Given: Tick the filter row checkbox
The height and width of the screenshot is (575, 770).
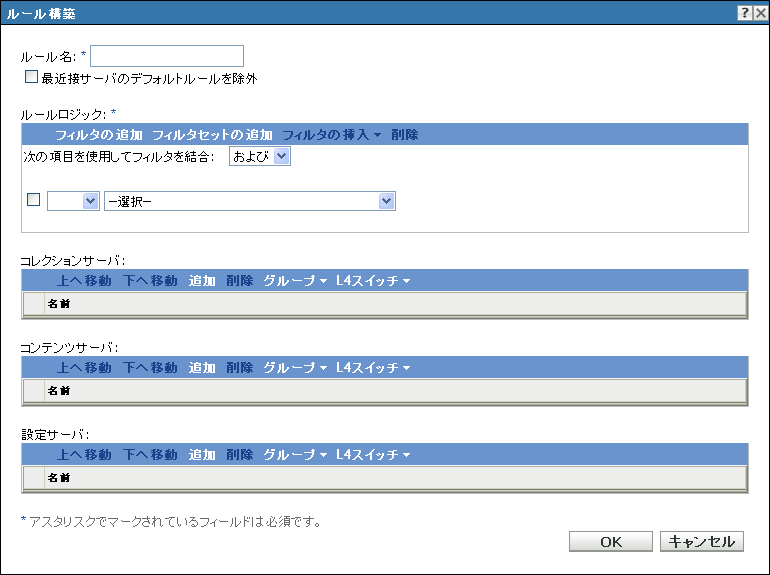Looking at the screenshot, I should tap(33, 200).
